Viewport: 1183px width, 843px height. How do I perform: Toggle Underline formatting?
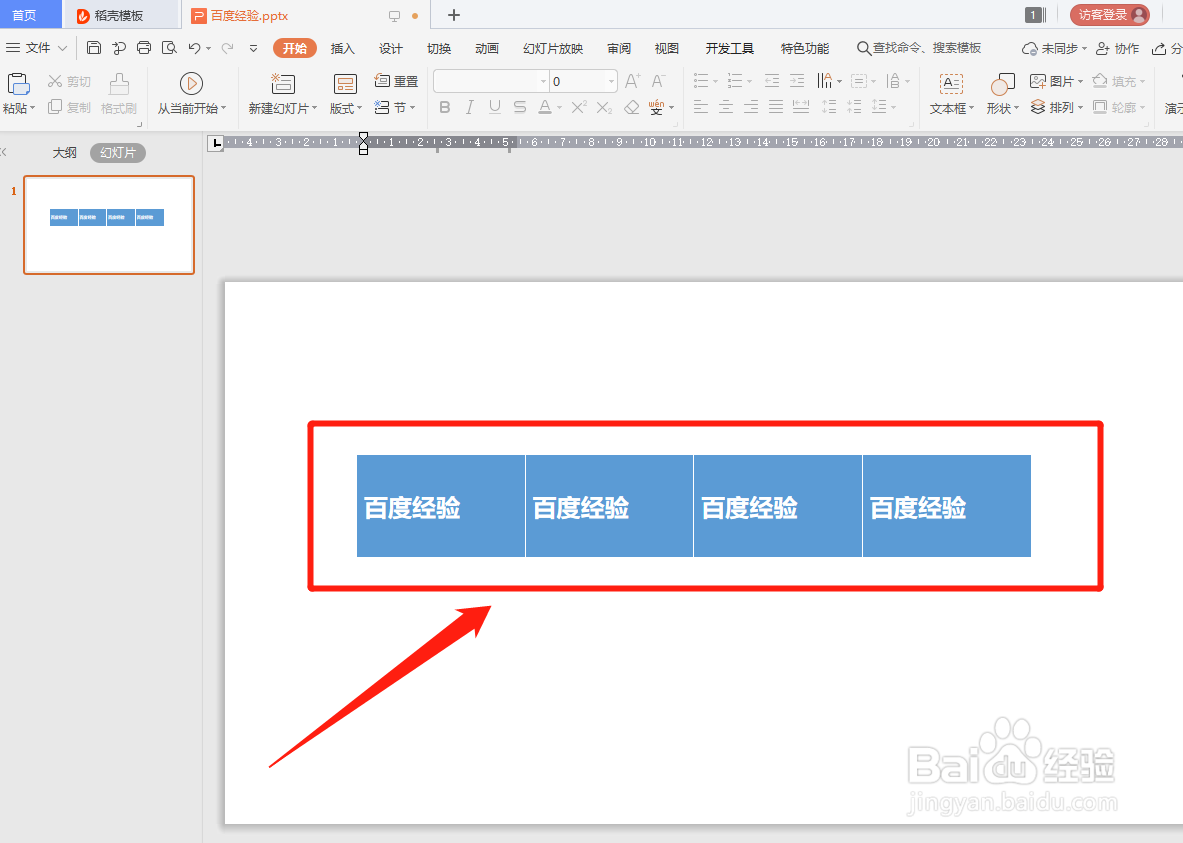[x=495, y=107]
